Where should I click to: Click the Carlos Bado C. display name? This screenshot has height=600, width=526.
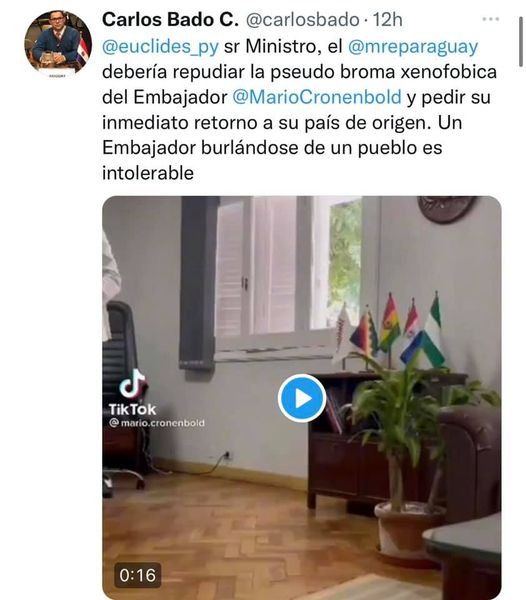point(170,20)
